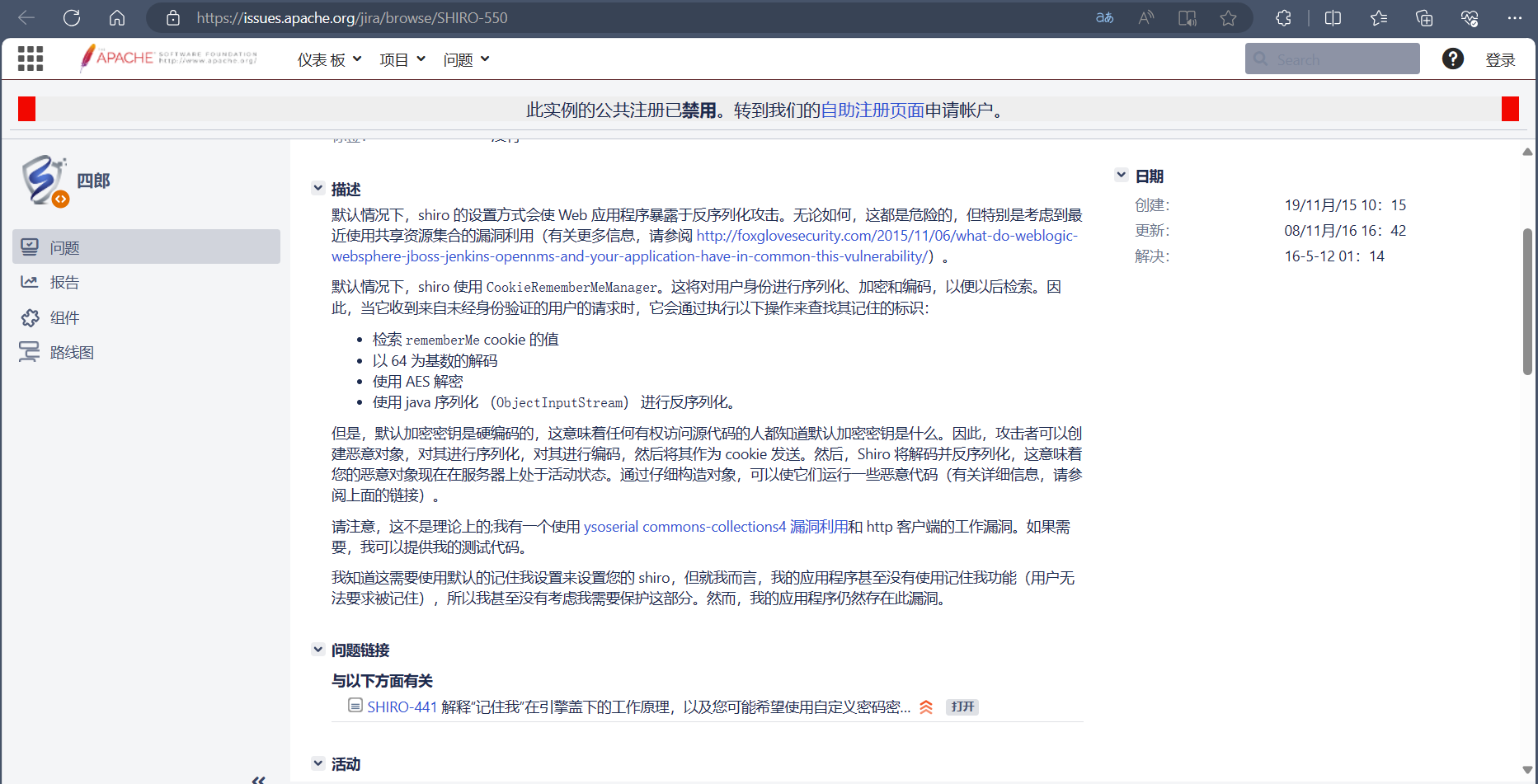
Task: Focus the Search input field
Action: 1332,59
